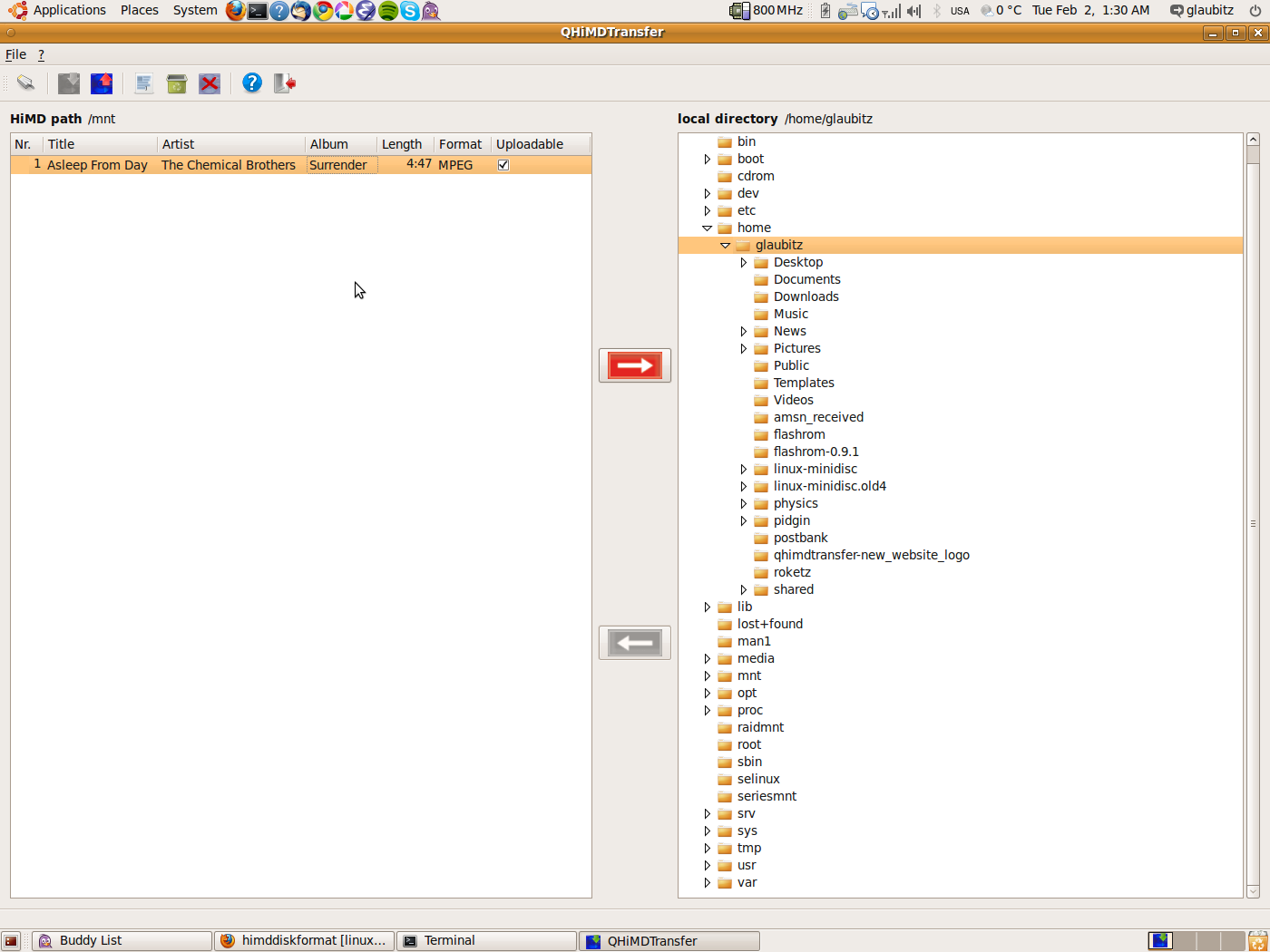This screenshot has height=952, width=1270.
Task: Toggle Uploadable checkbox for Asleep From Day
Action: click(x=503, y=165)
